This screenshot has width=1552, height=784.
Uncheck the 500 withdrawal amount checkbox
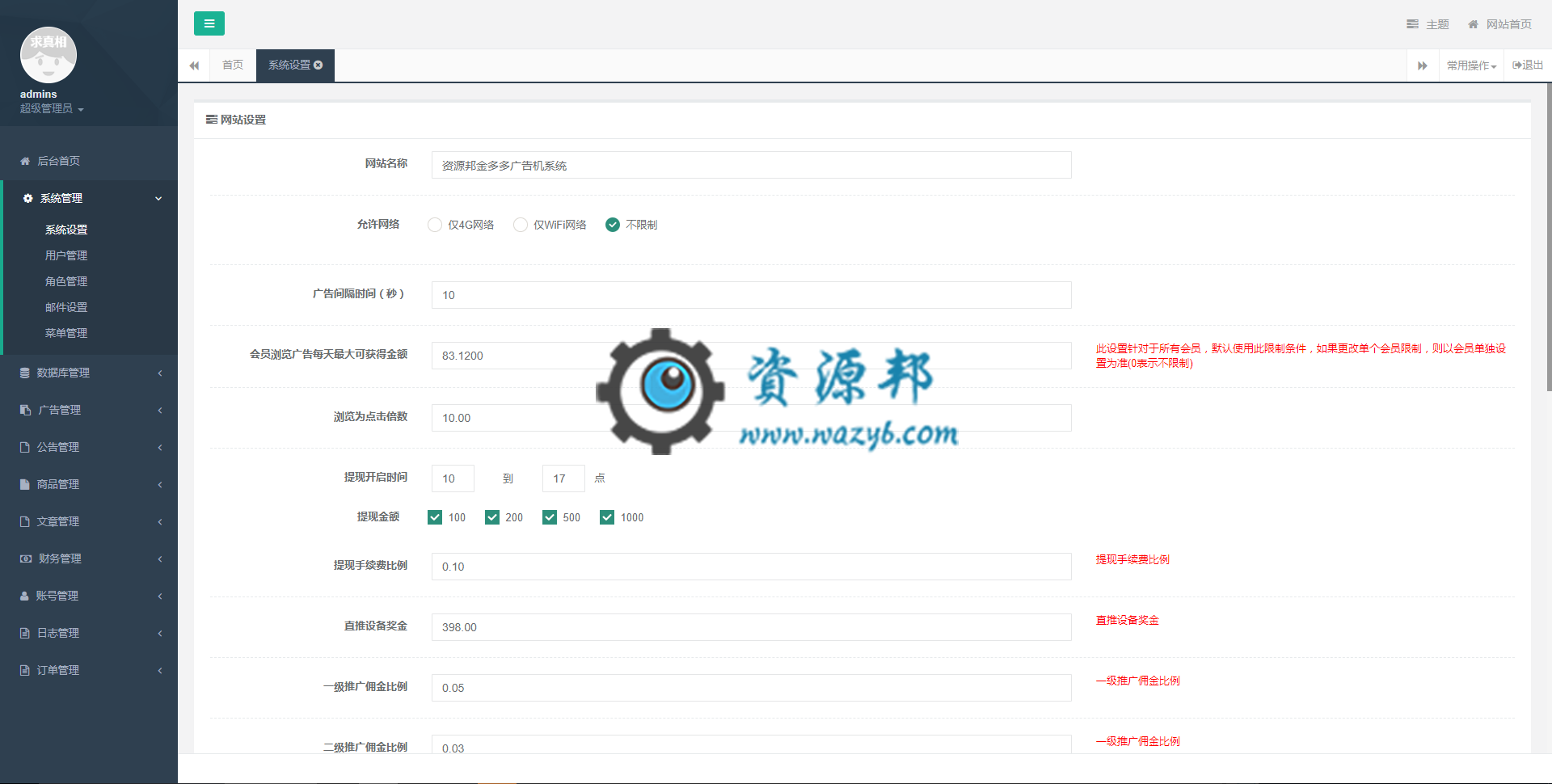(x=550, y=517)
